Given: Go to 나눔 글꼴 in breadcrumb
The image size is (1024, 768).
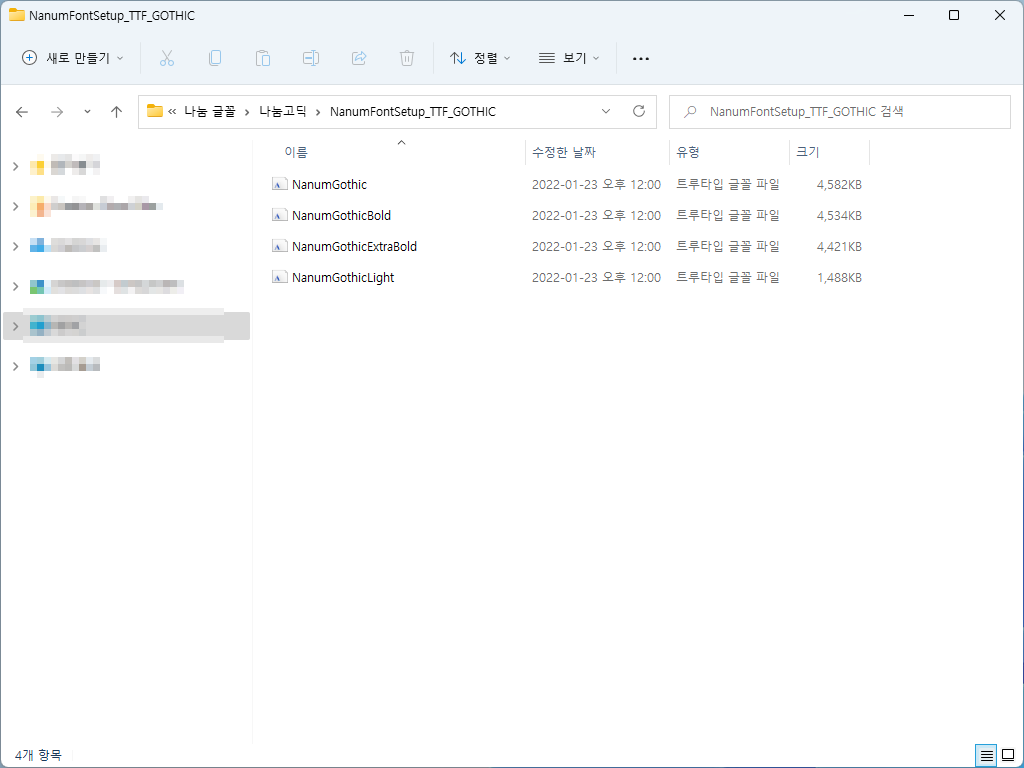Looking at the screenshot, I should [x=210, y=112].
